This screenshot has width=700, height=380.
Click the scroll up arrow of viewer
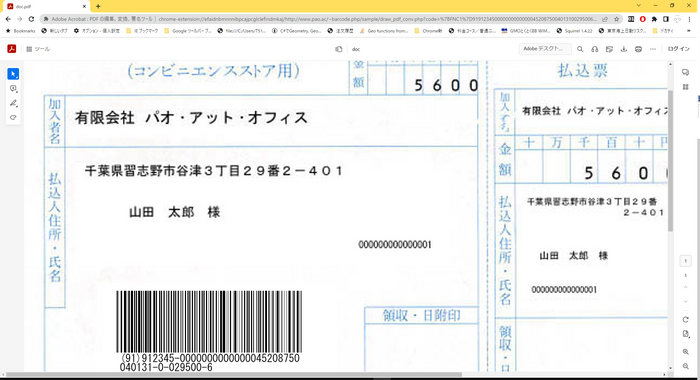670,65
